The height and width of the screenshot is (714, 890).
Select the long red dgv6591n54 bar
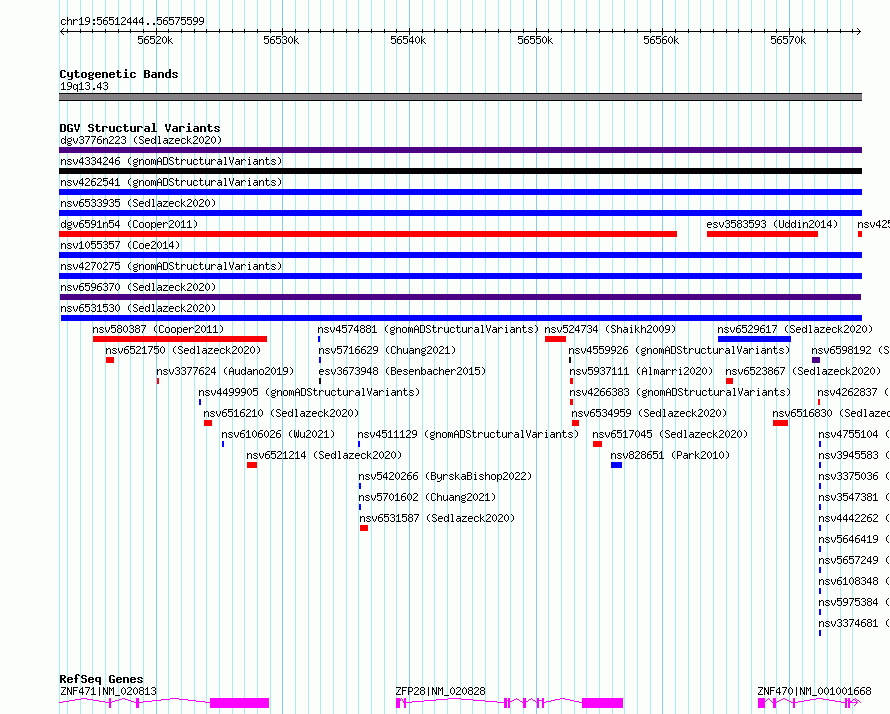(x=368, y=234)
